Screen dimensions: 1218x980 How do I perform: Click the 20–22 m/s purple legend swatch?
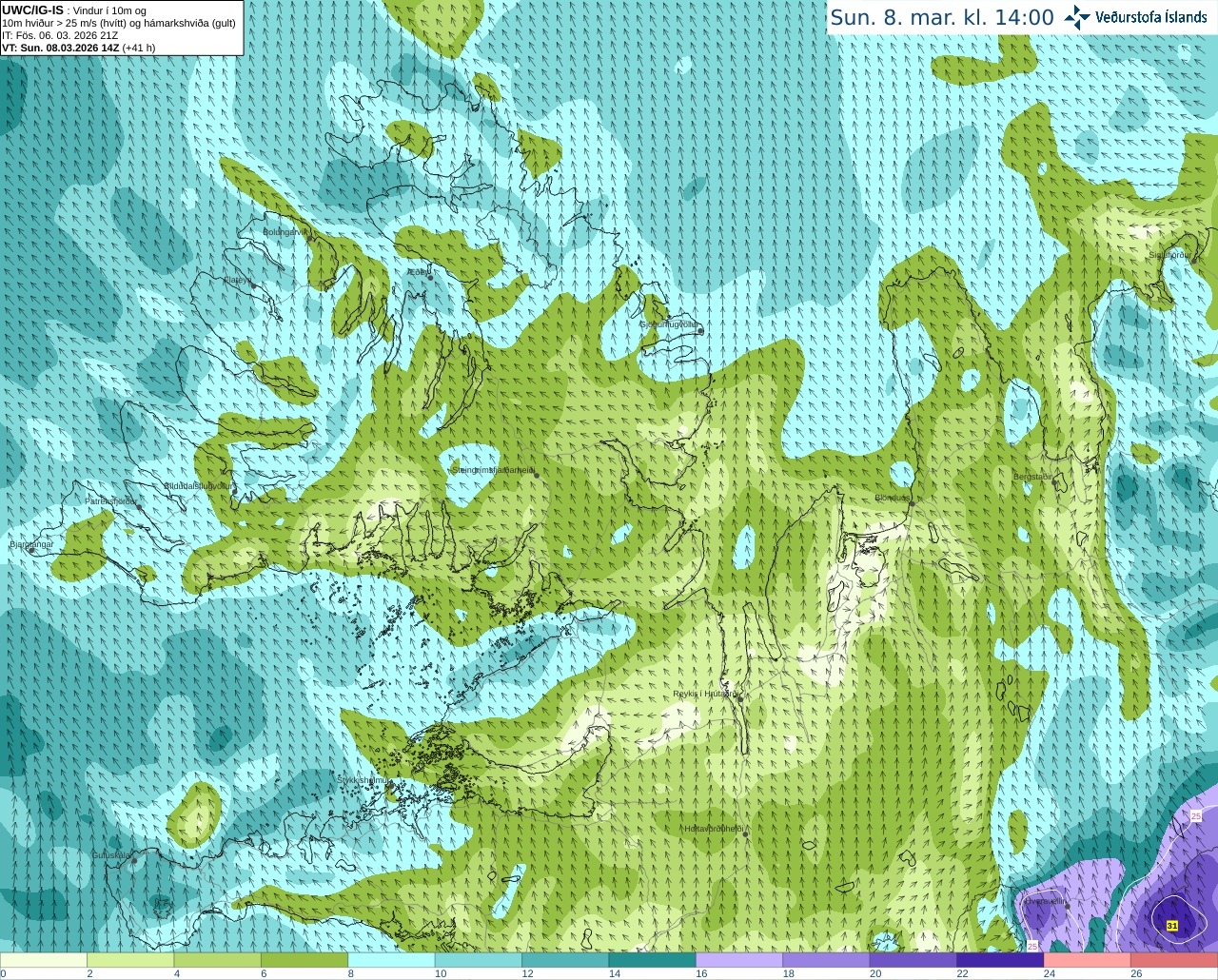coord(913,960)
